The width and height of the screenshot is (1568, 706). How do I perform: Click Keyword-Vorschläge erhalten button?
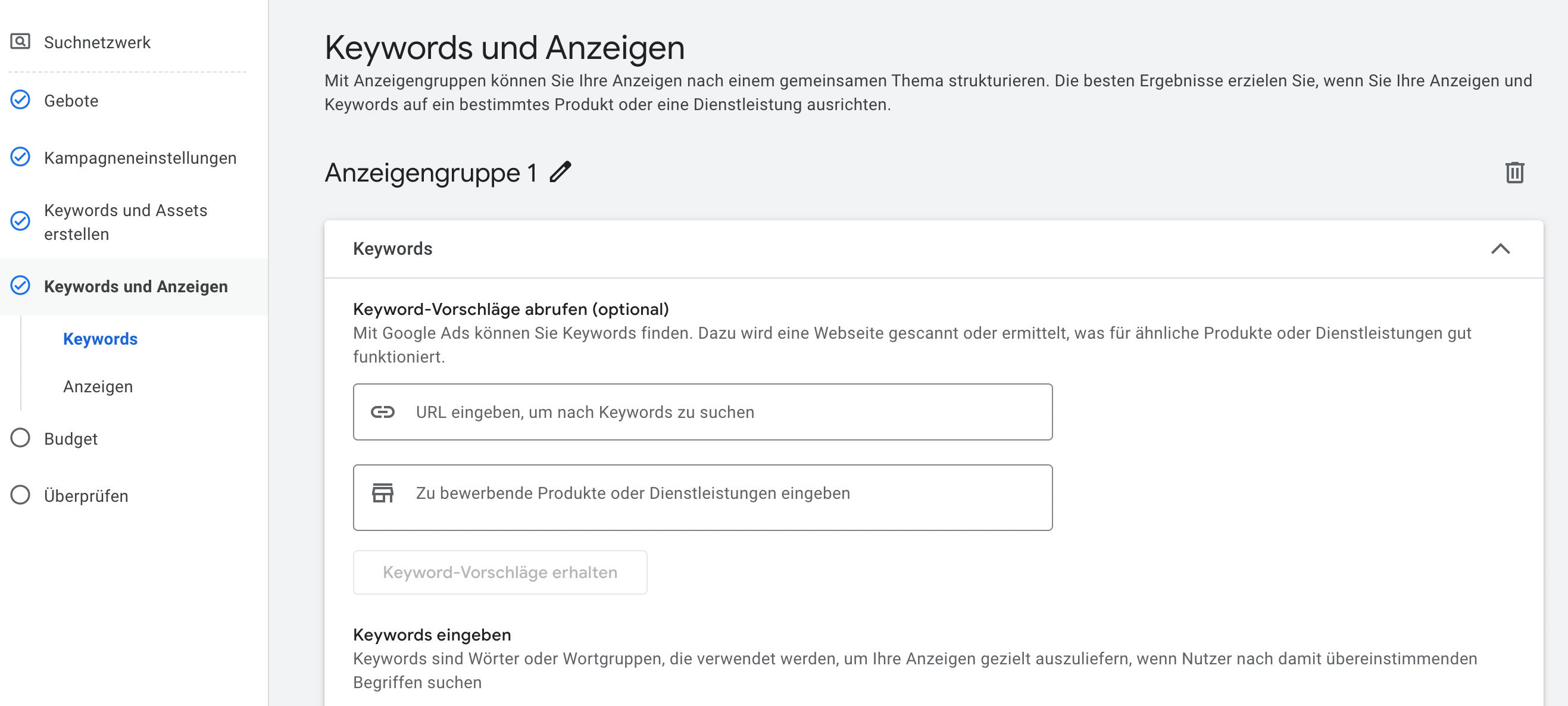pyautogui.click(x=499, y=572)
